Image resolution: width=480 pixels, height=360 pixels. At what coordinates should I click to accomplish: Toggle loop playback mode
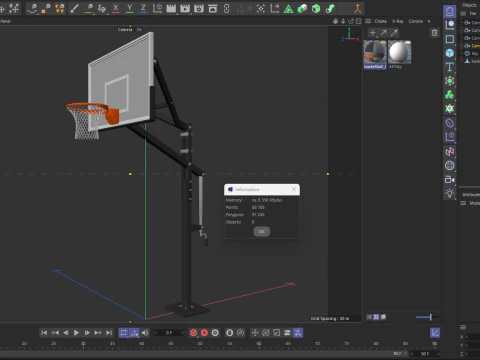coord(124,333)
